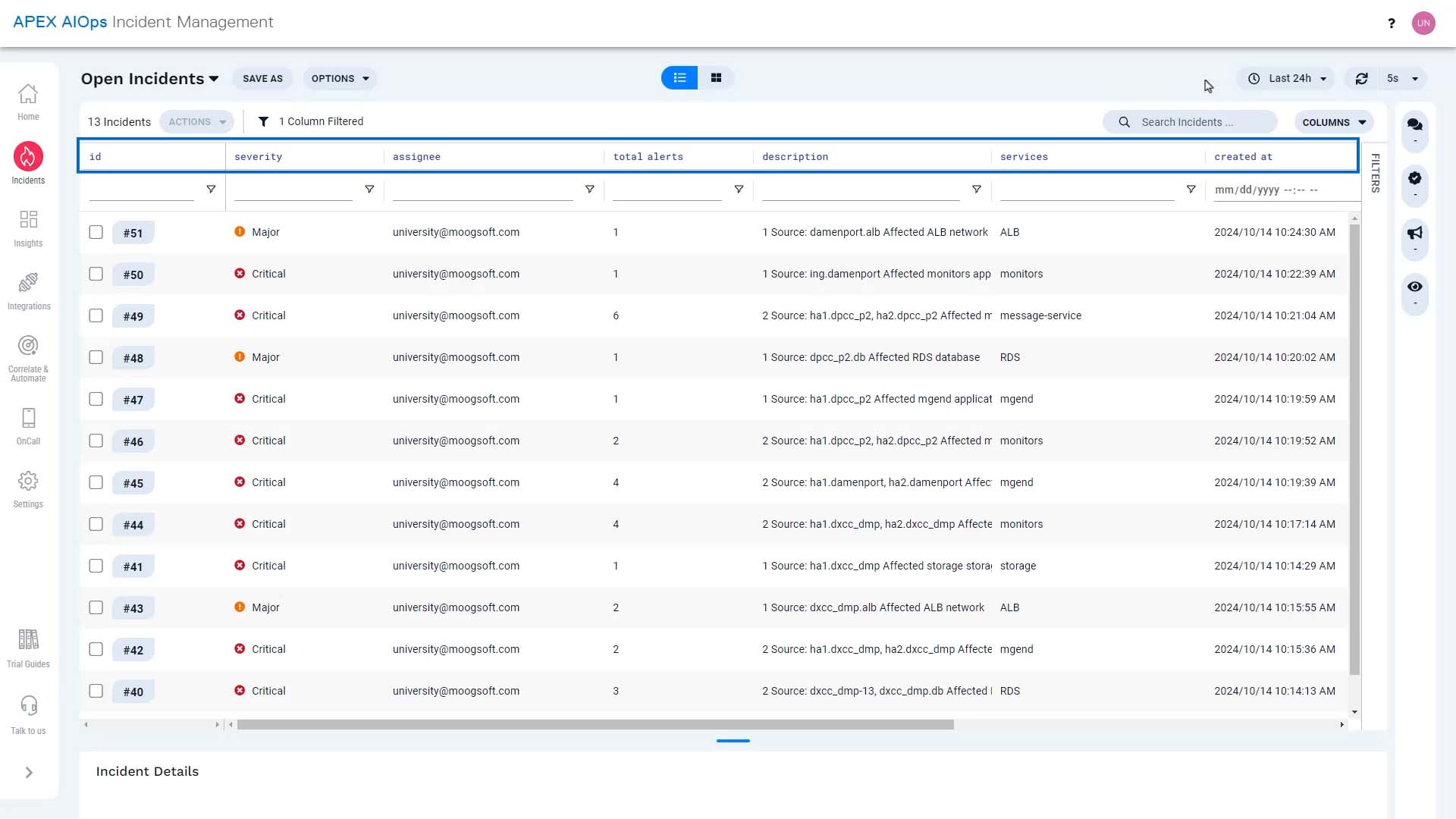The height and width of the screenshot is (819, 1456).
Task: Click the horizontal table scrollbar
Action: 595,725
